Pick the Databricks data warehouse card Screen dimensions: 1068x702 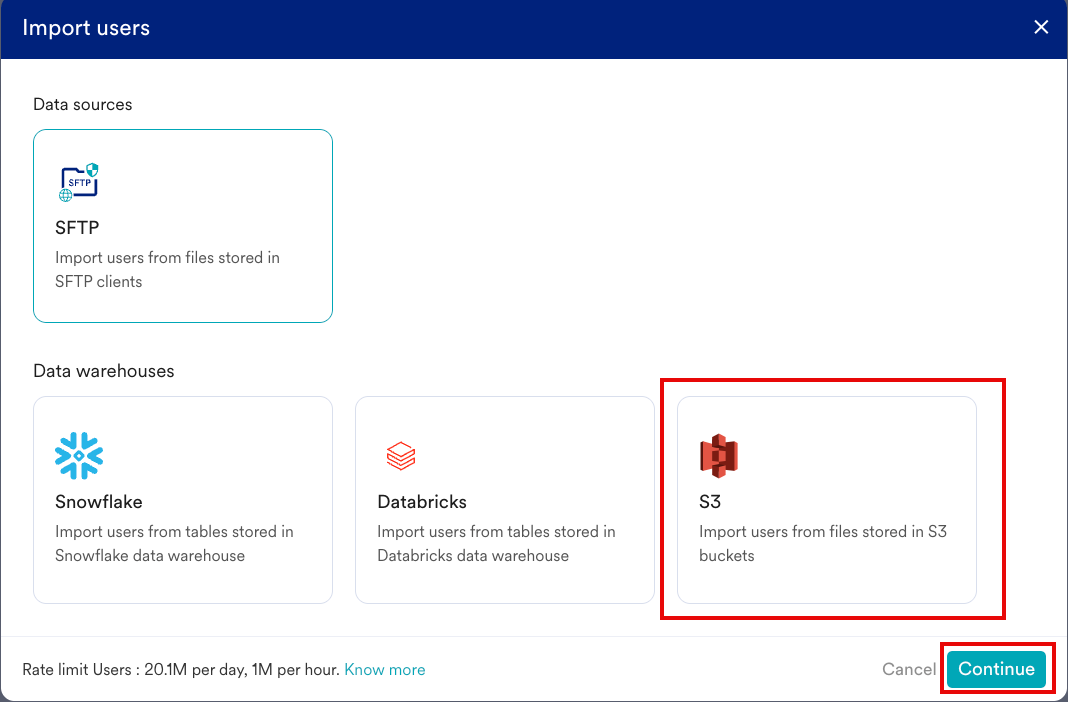click(x=505, y=500)
